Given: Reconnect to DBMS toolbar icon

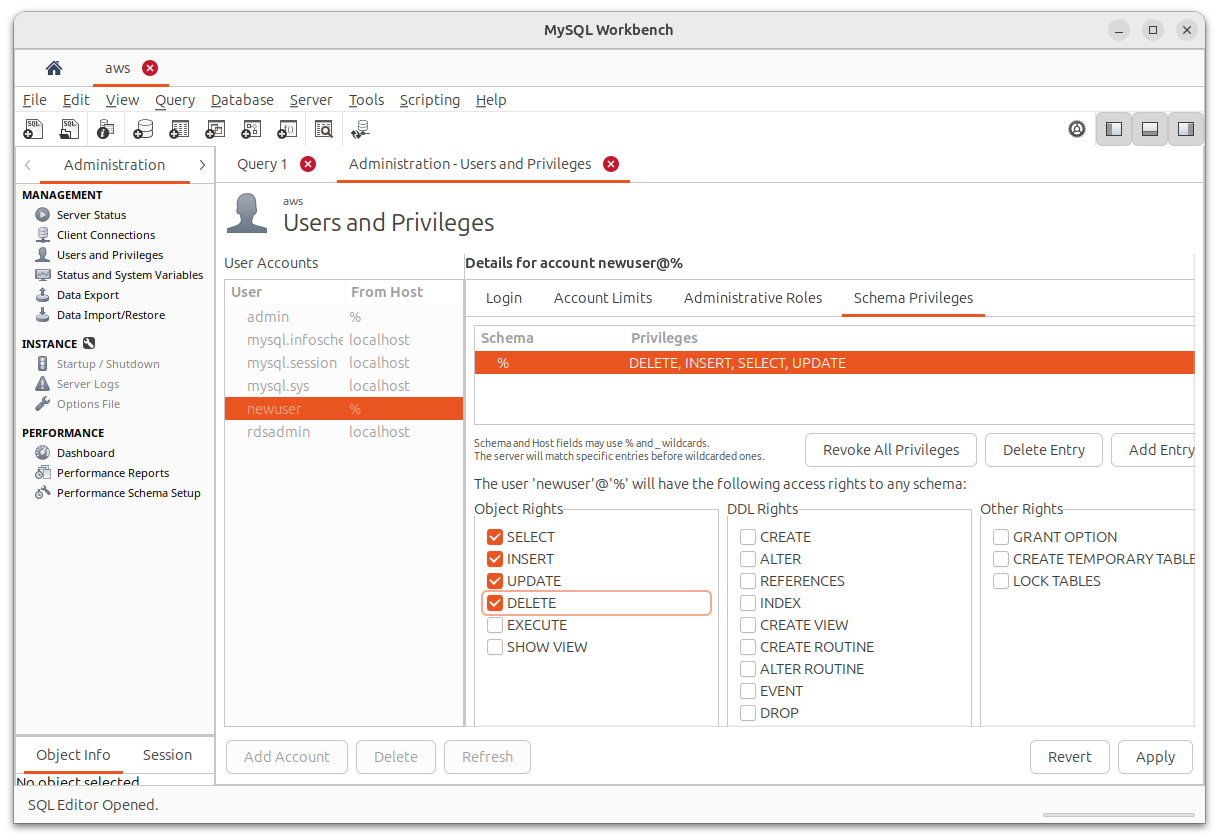Looking at the screenshot, I should pyautogui.click(x=361, y=129).
